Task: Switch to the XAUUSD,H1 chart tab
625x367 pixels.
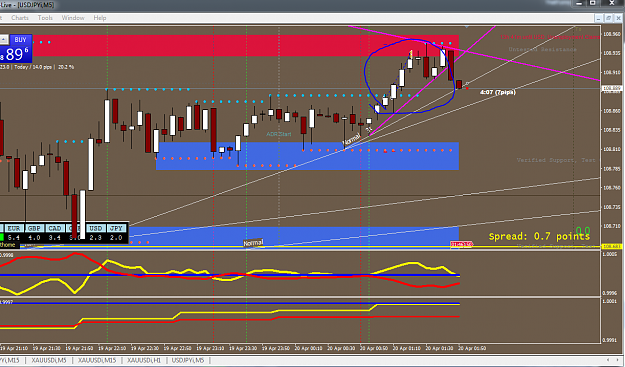Action: [144, 360]
